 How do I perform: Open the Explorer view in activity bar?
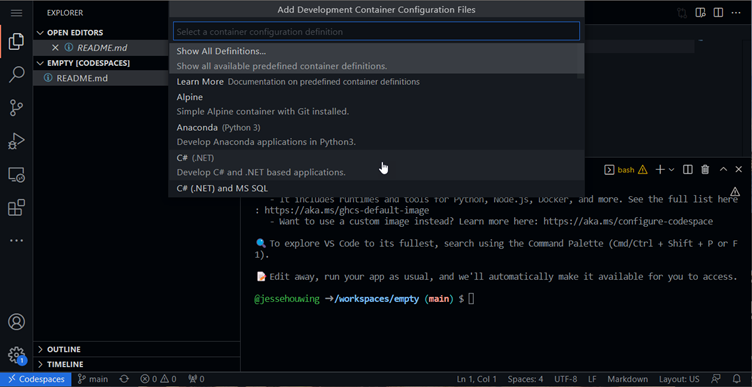pyautogui.click(x=16, y=41)
